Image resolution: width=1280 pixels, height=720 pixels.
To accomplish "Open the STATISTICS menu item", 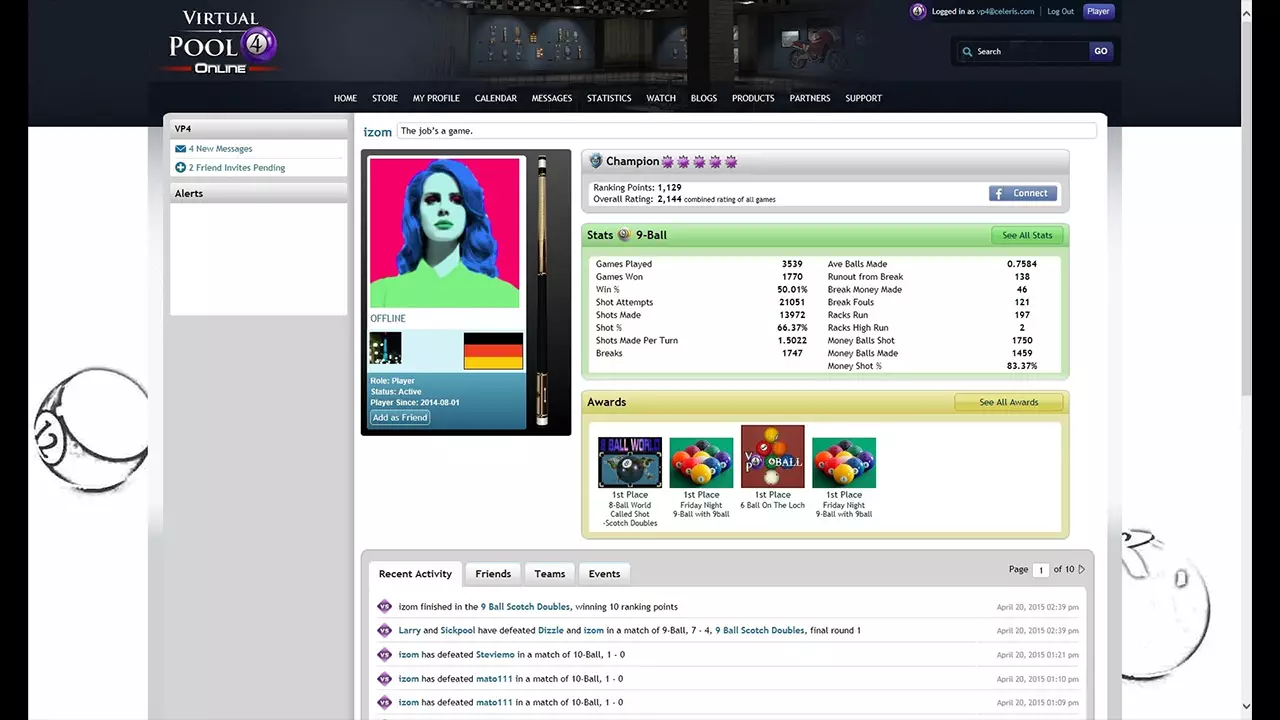I will click(x=609, y=98).
